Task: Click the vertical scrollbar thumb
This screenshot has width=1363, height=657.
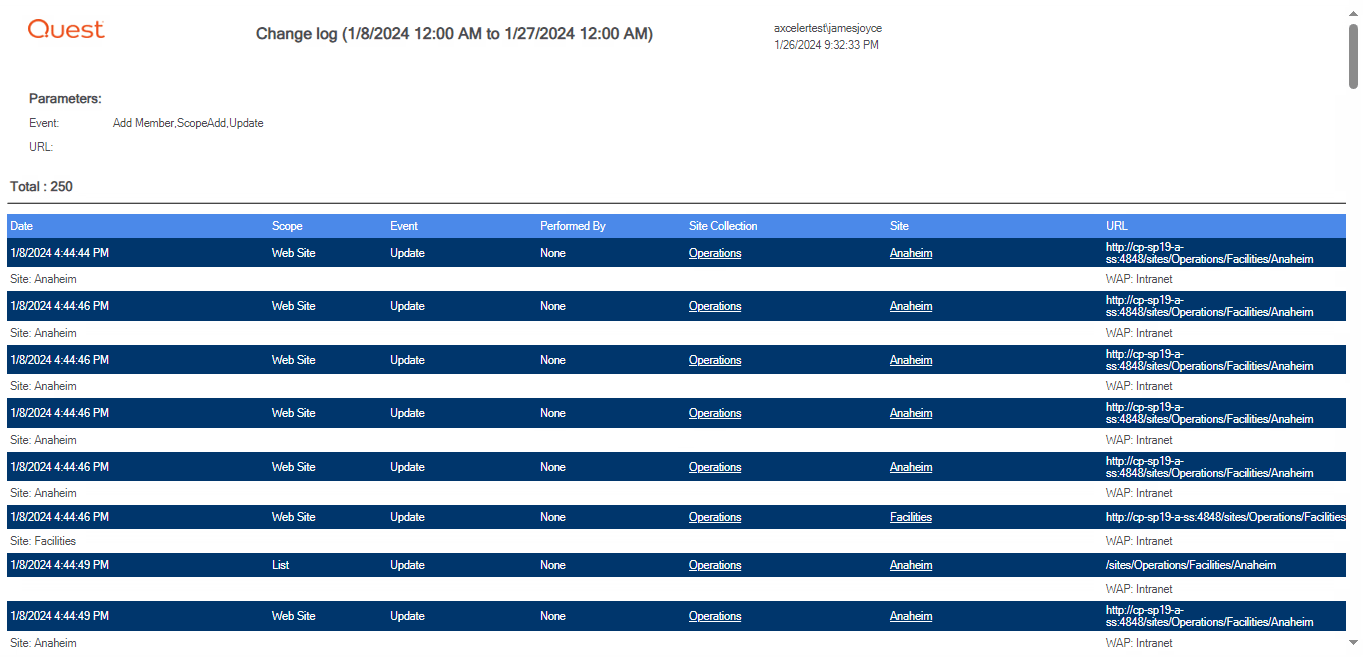Action: (x=1353, y=56)
